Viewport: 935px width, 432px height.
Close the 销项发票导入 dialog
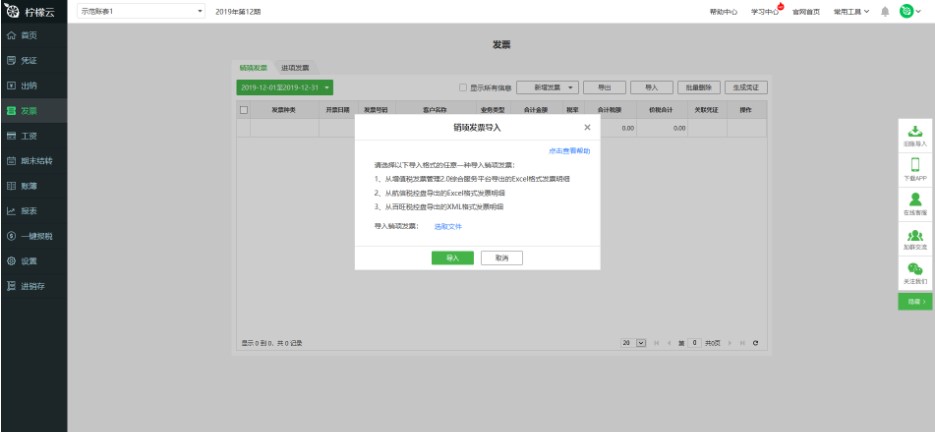pyautogui.click(x=587, y=128)
